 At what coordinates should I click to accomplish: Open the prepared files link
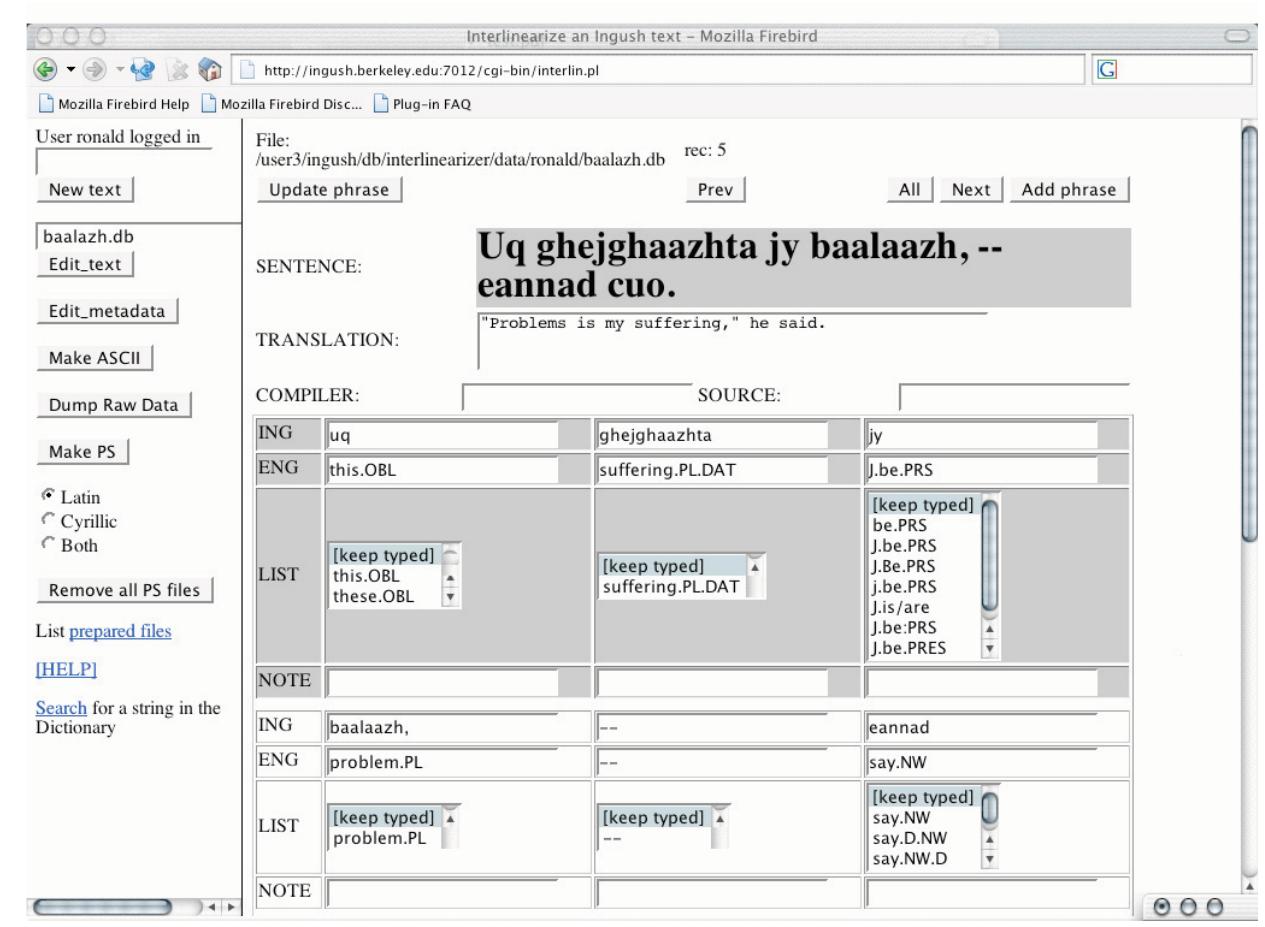coord(119,632)
